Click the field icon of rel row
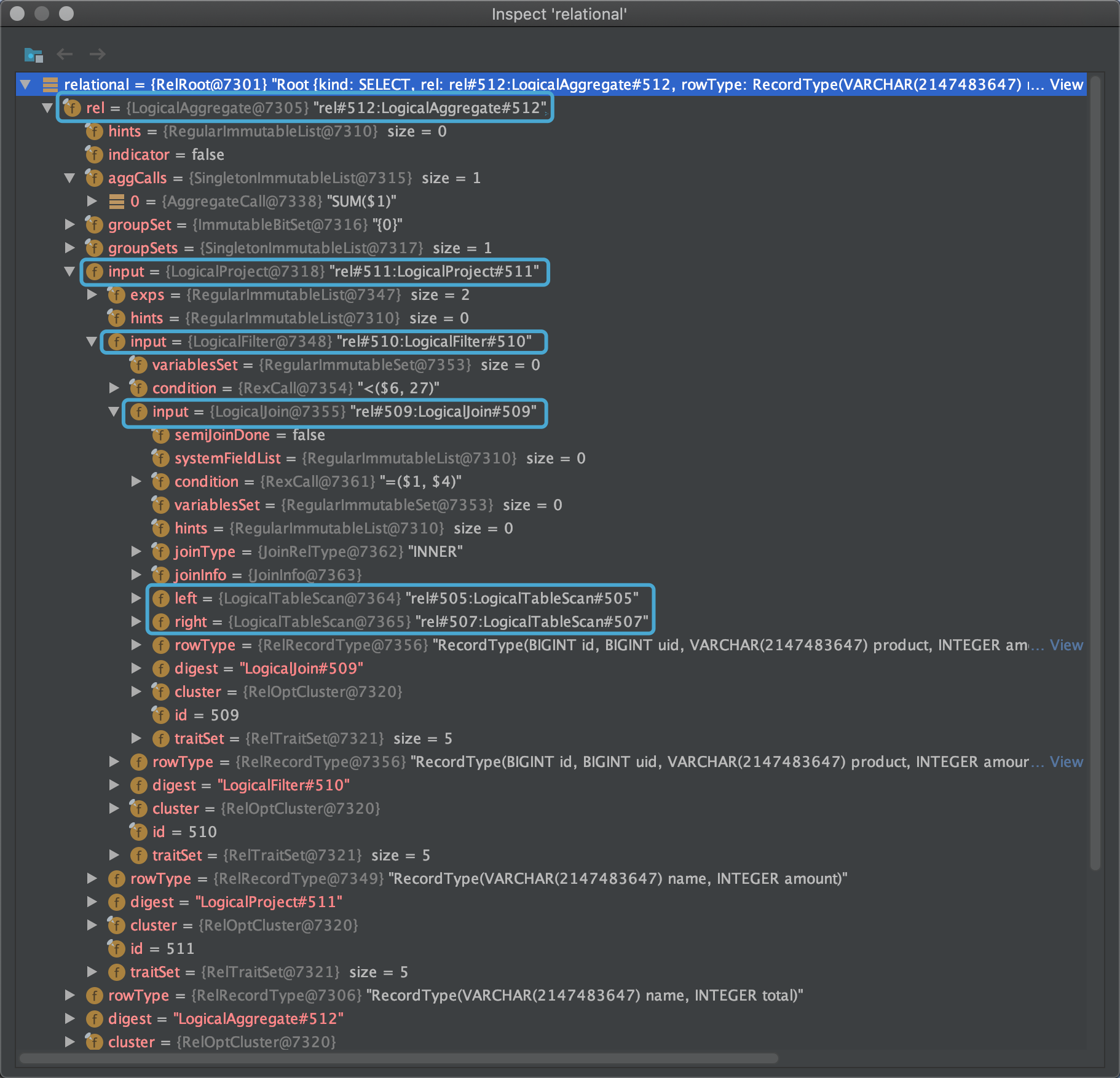1120x1078 pixels. click(72, 108)
